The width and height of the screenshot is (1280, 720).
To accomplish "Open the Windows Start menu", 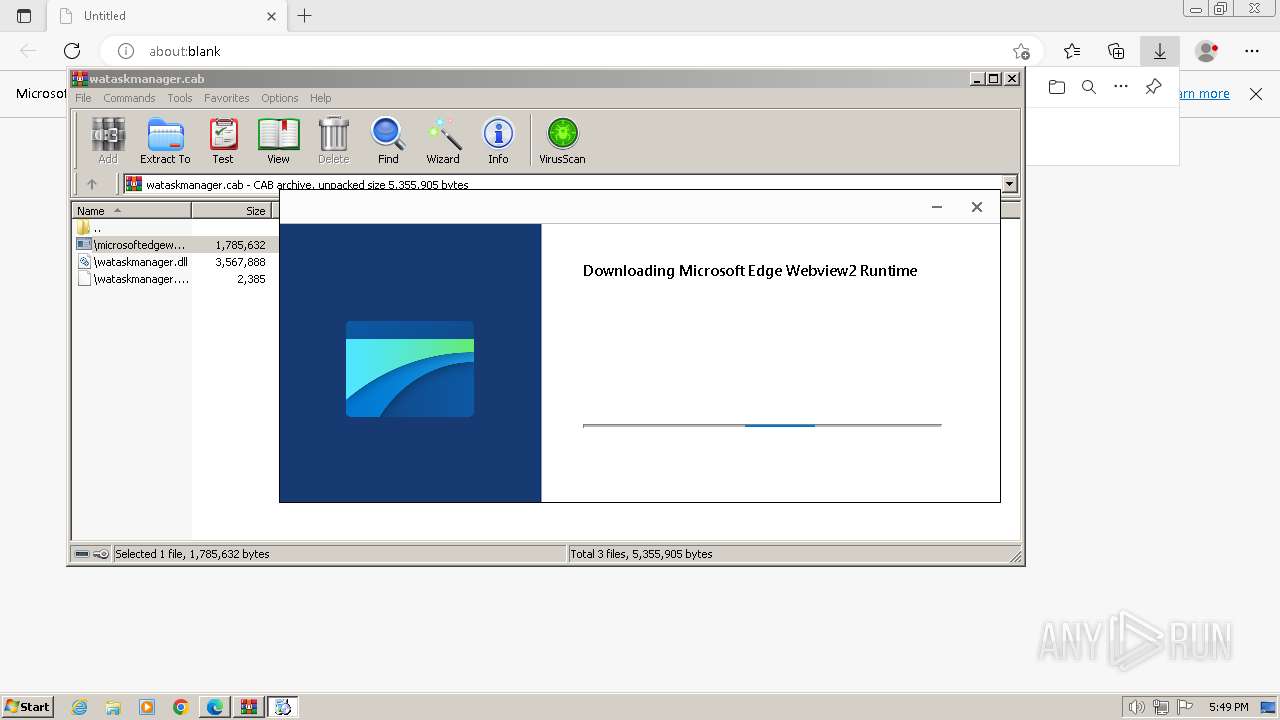I will [28, 706].
